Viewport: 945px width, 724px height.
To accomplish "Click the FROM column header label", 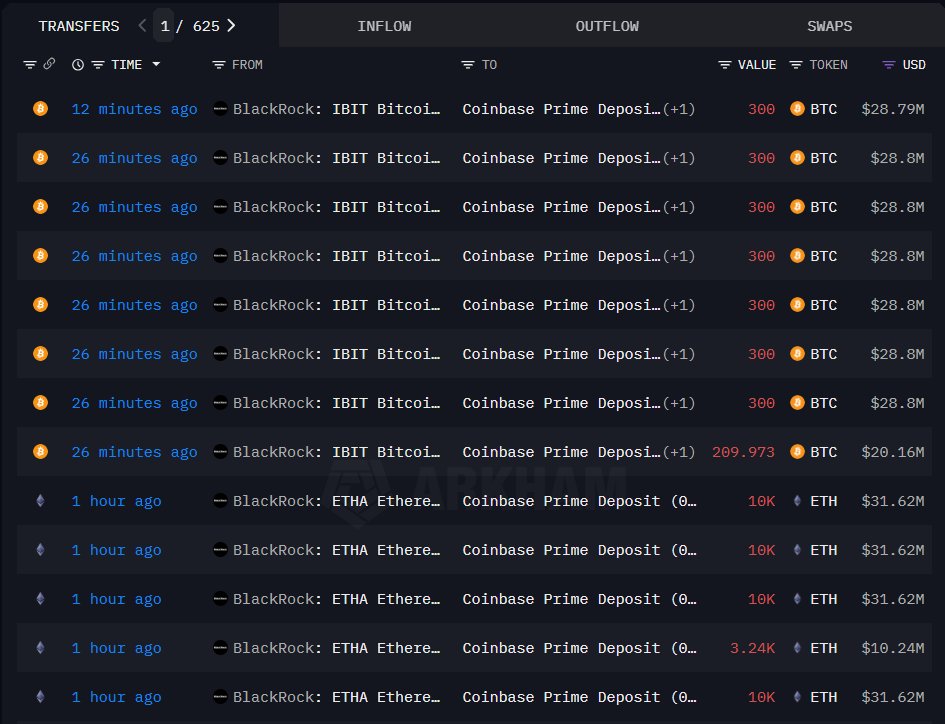I will 247,65.
